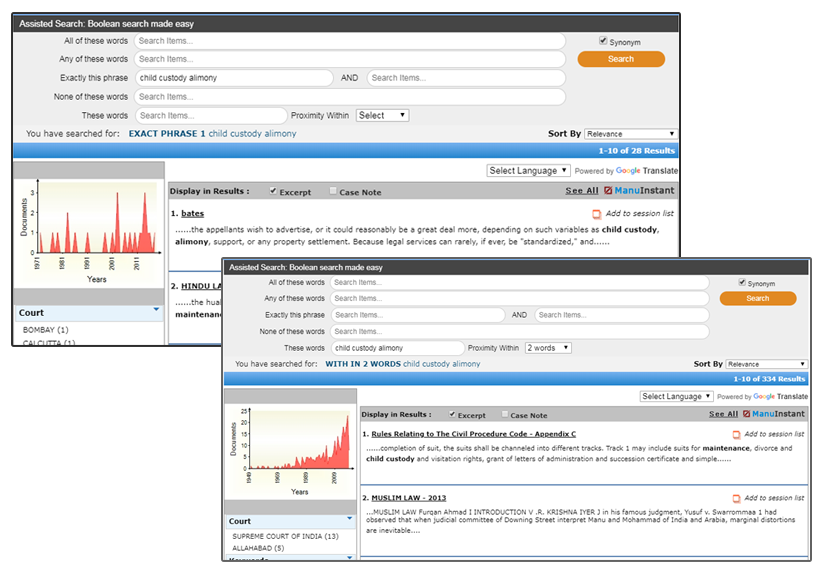
Task: Enable Case Note checkbox in 334 Results panel
Action: 503,415
